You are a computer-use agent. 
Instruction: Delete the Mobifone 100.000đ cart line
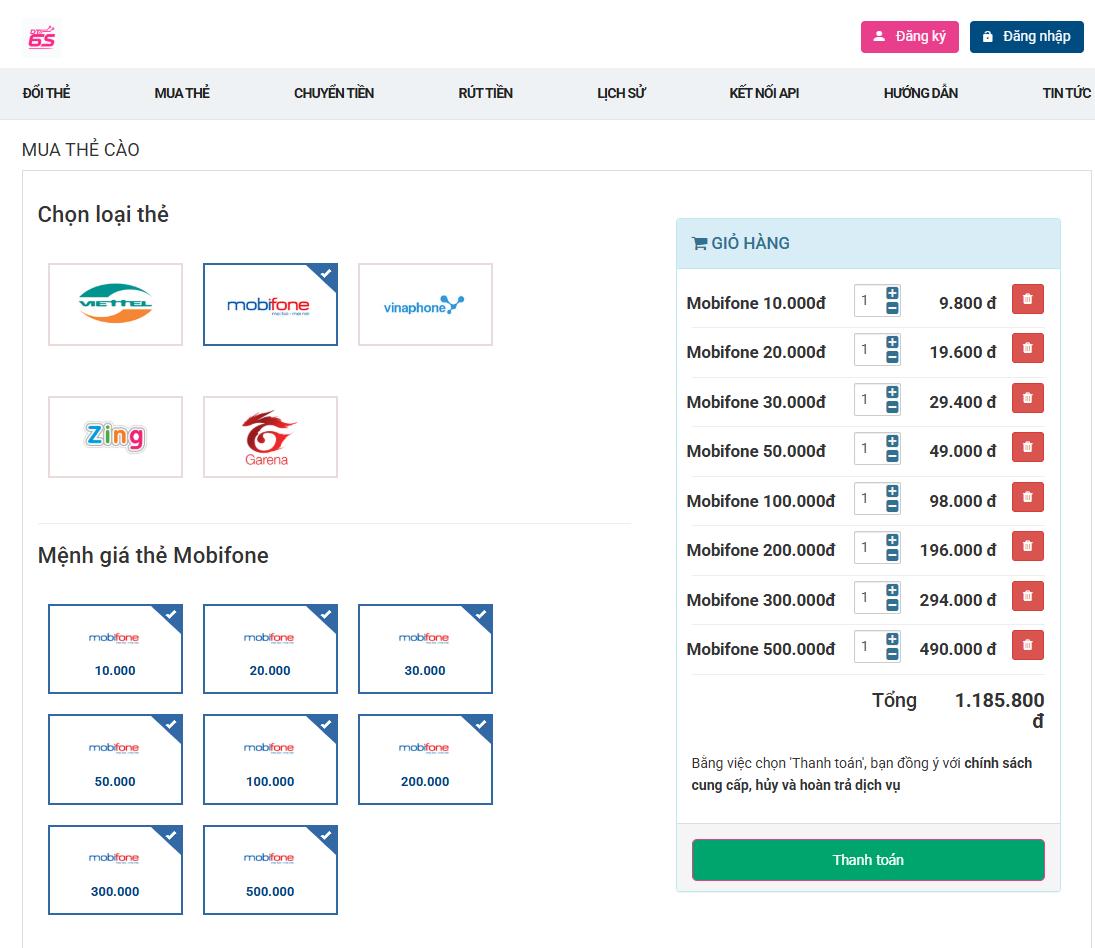pos(1027,497)
